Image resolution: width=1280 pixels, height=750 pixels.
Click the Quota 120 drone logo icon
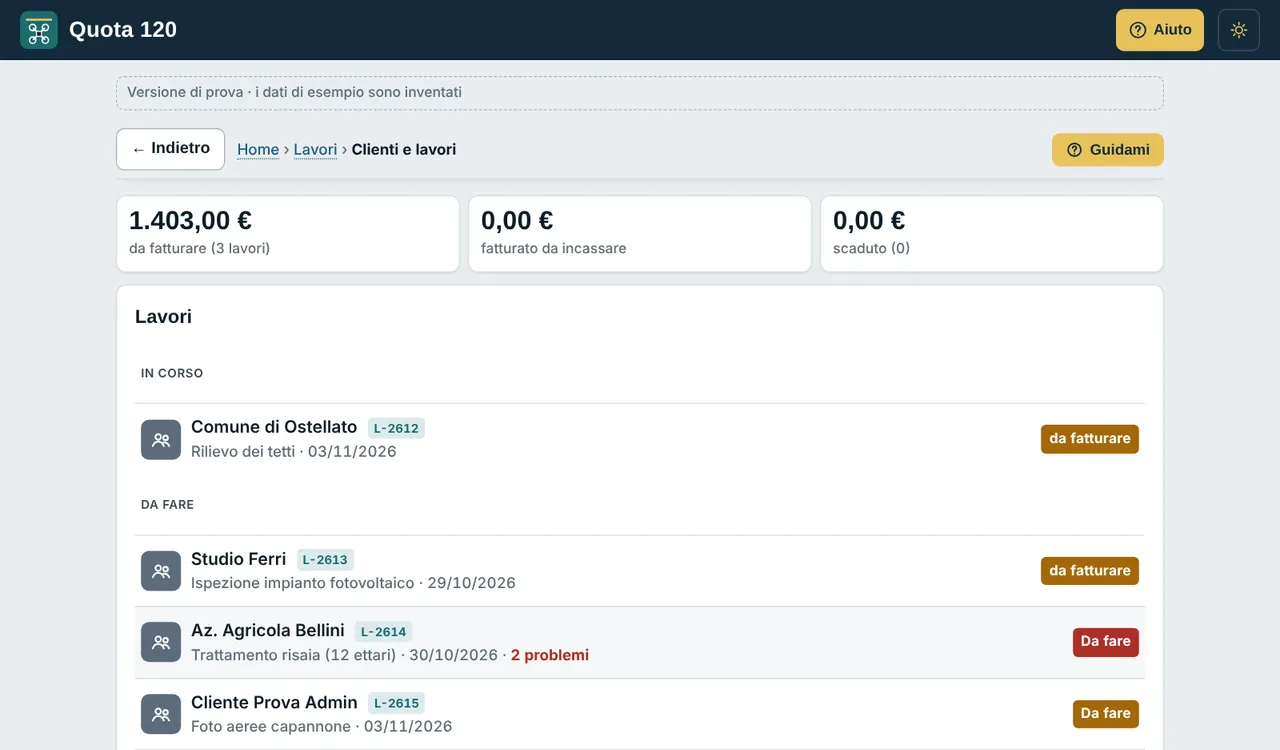(x=39, y=30)
